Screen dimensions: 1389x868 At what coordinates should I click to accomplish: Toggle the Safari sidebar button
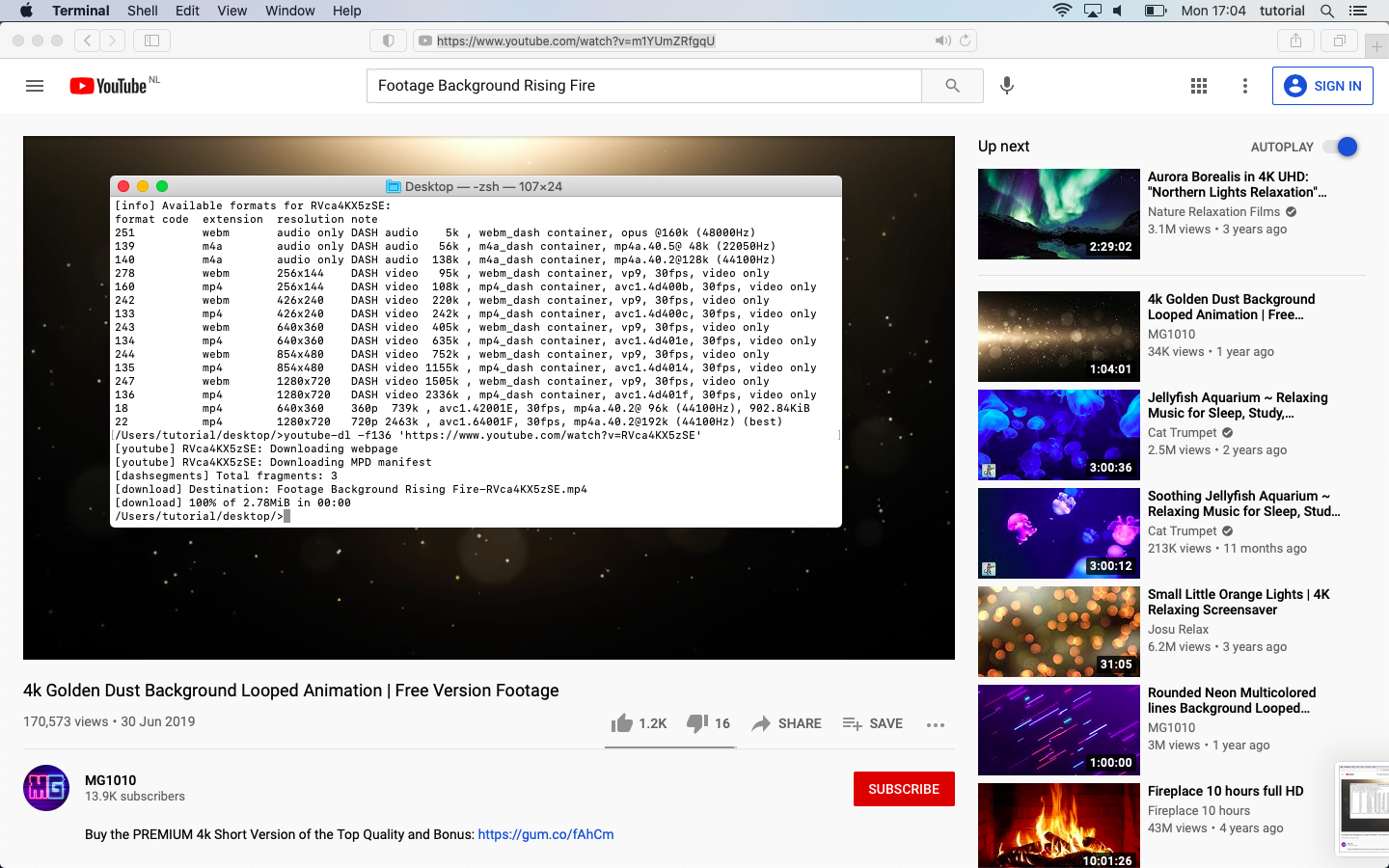coord(151,41)
